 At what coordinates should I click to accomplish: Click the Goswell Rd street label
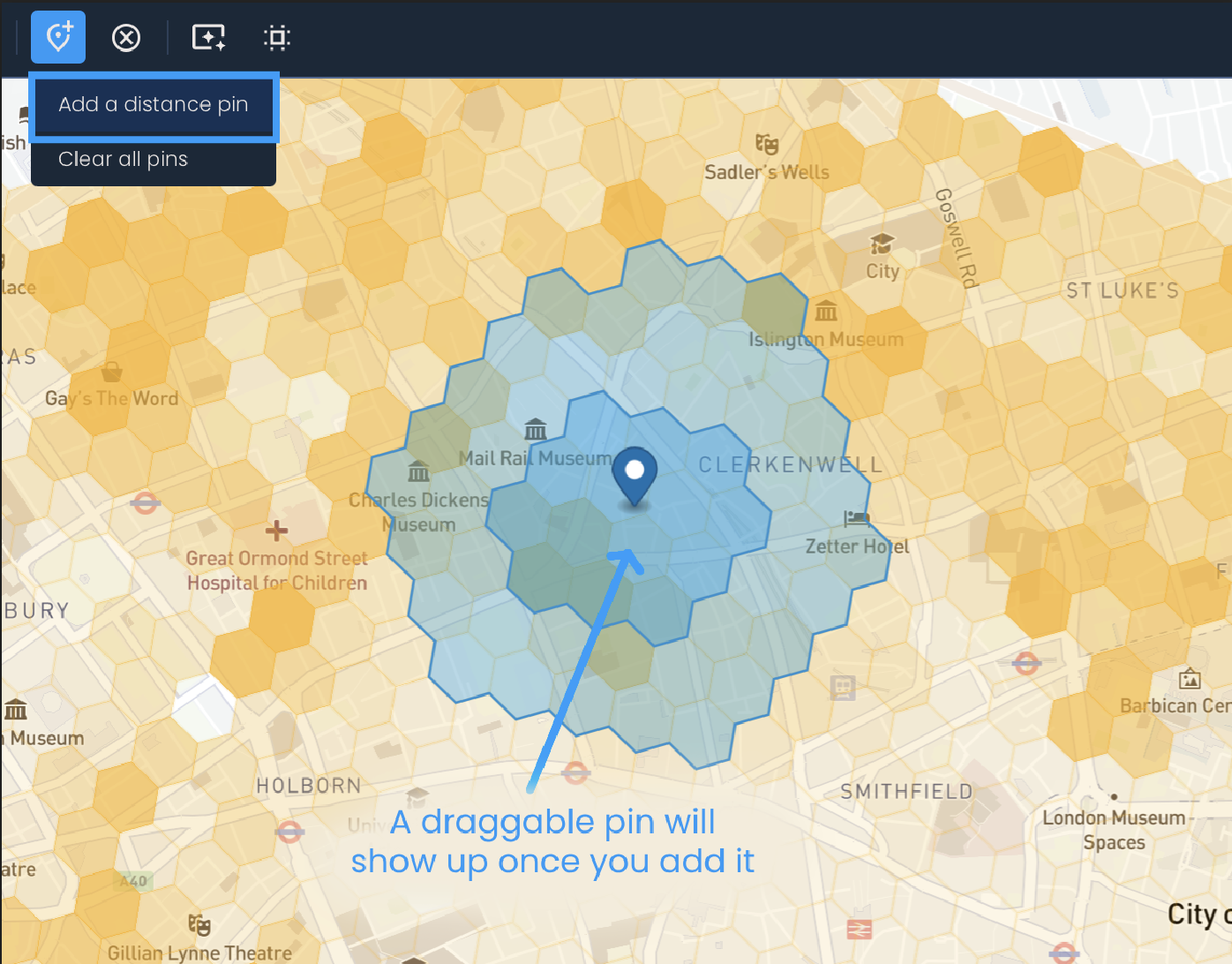[957, 238]
